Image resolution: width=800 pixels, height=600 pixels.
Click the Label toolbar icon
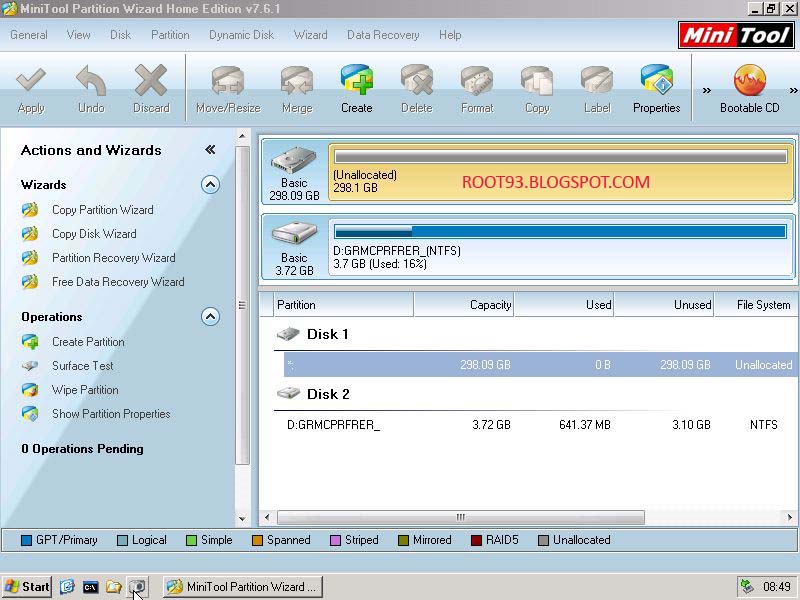(597, 81)
